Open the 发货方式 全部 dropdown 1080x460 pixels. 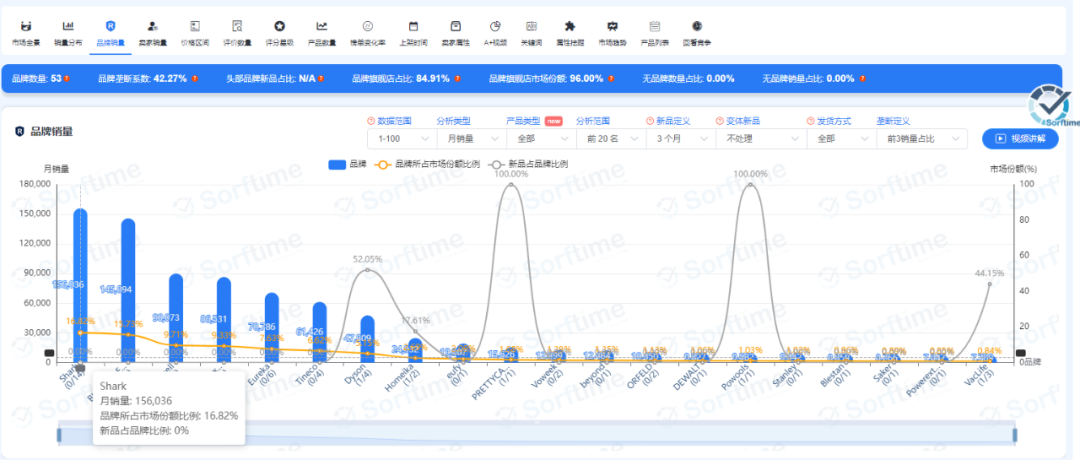coord(842,138)
